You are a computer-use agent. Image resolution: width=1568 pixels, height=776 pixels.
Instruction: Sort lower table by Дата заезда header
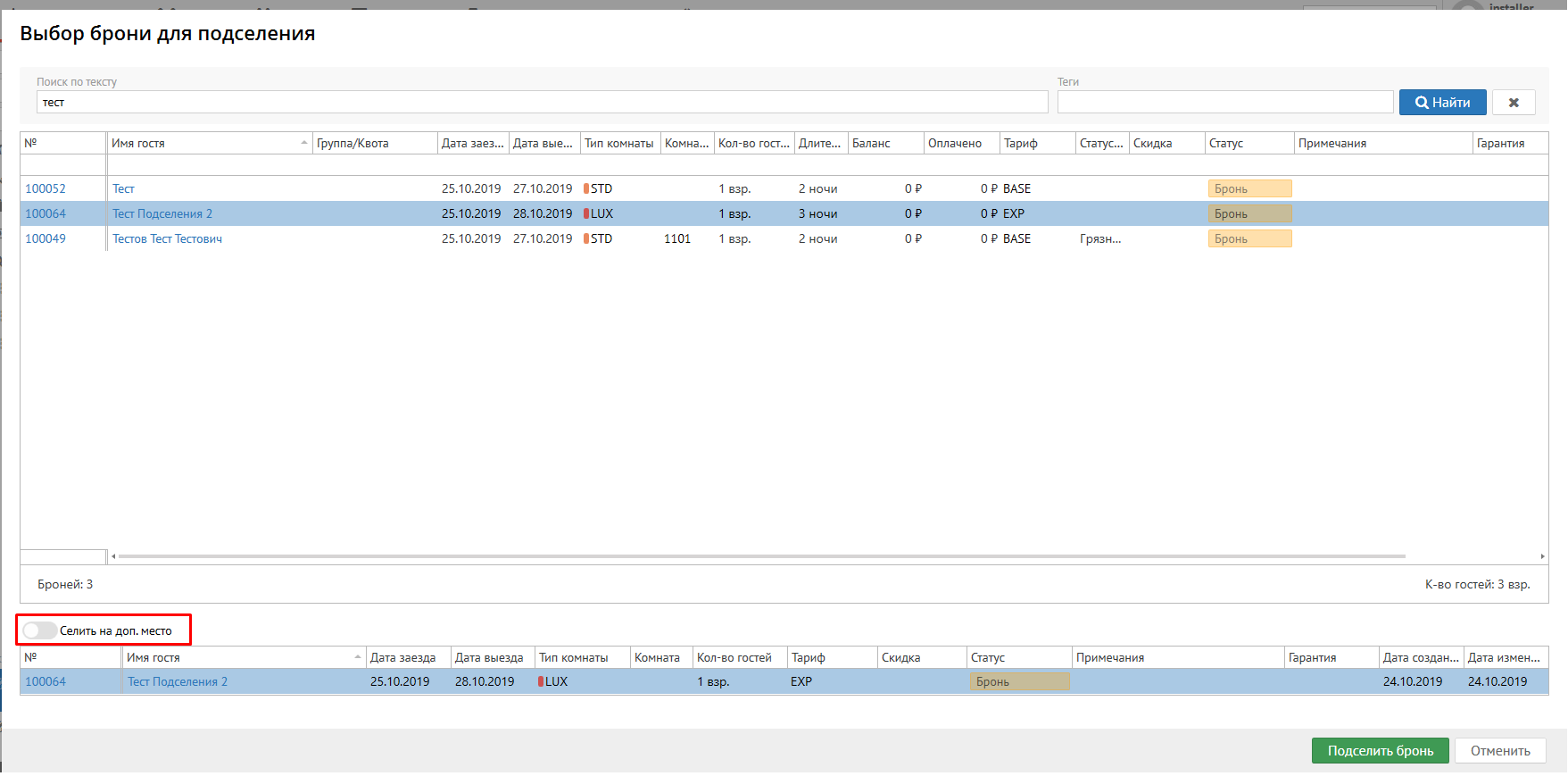point(406,657)
